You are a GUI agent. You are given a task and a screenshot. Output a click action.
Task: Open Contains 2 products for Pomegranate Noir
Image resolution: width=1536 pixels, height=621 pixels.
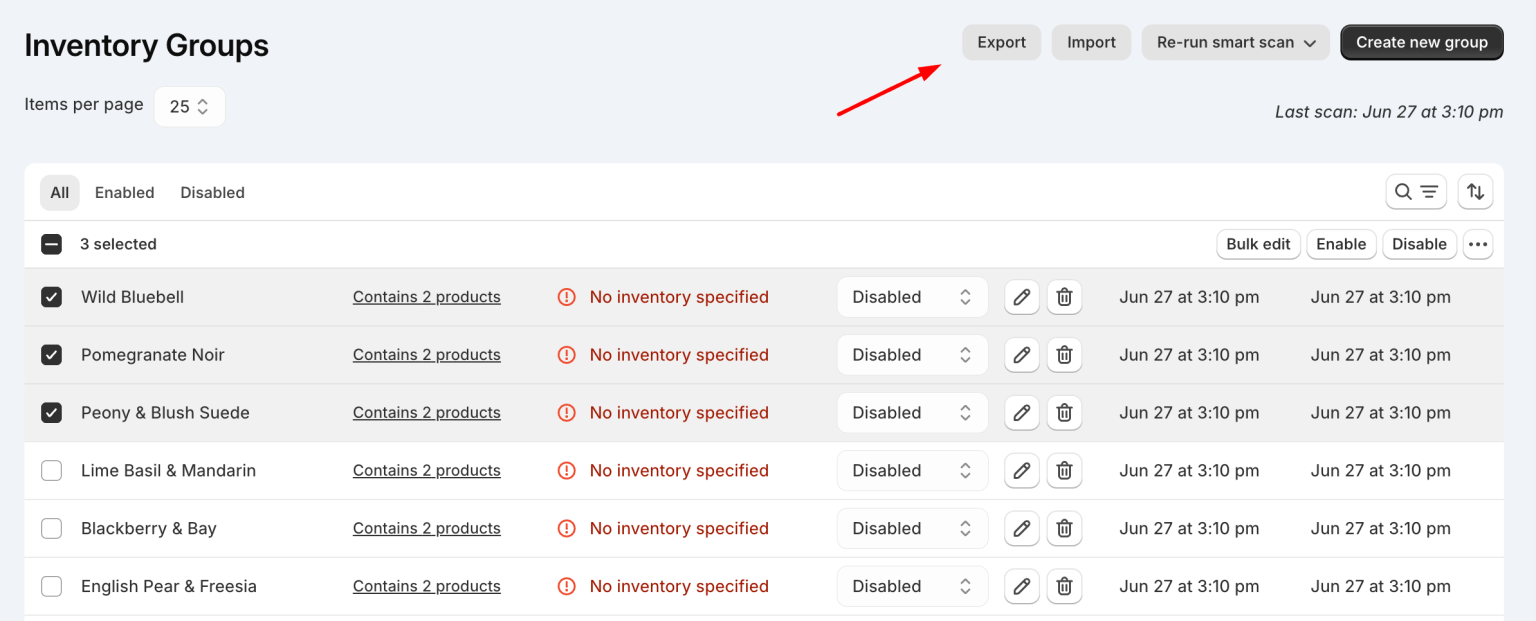(426, 354)
